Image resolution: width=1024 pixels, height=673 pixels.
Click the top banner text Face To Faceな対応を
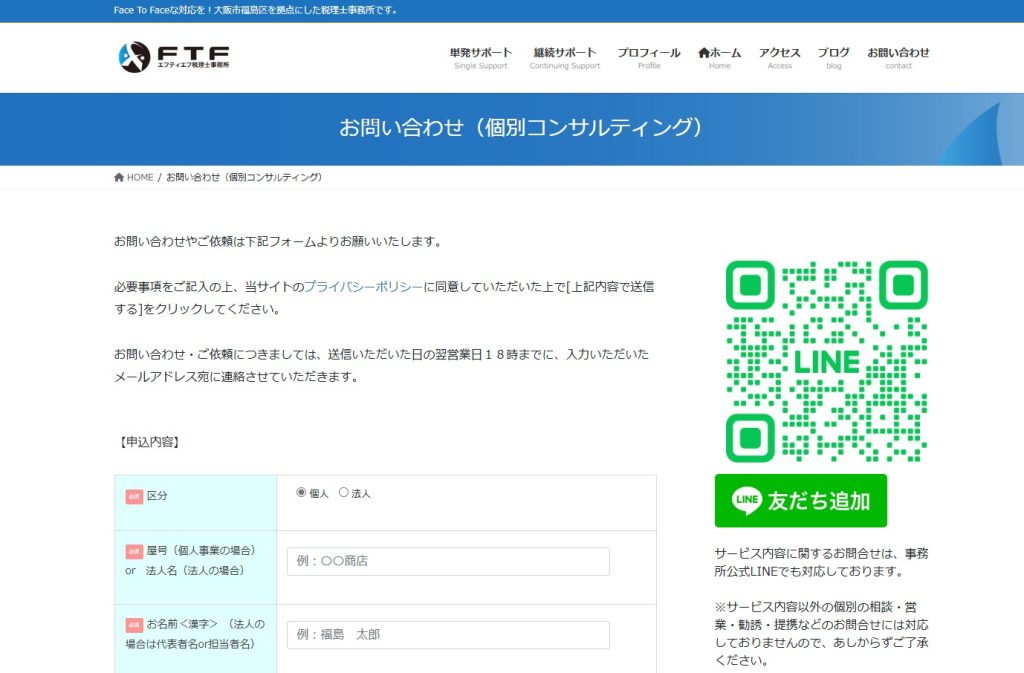pos(255,10)
